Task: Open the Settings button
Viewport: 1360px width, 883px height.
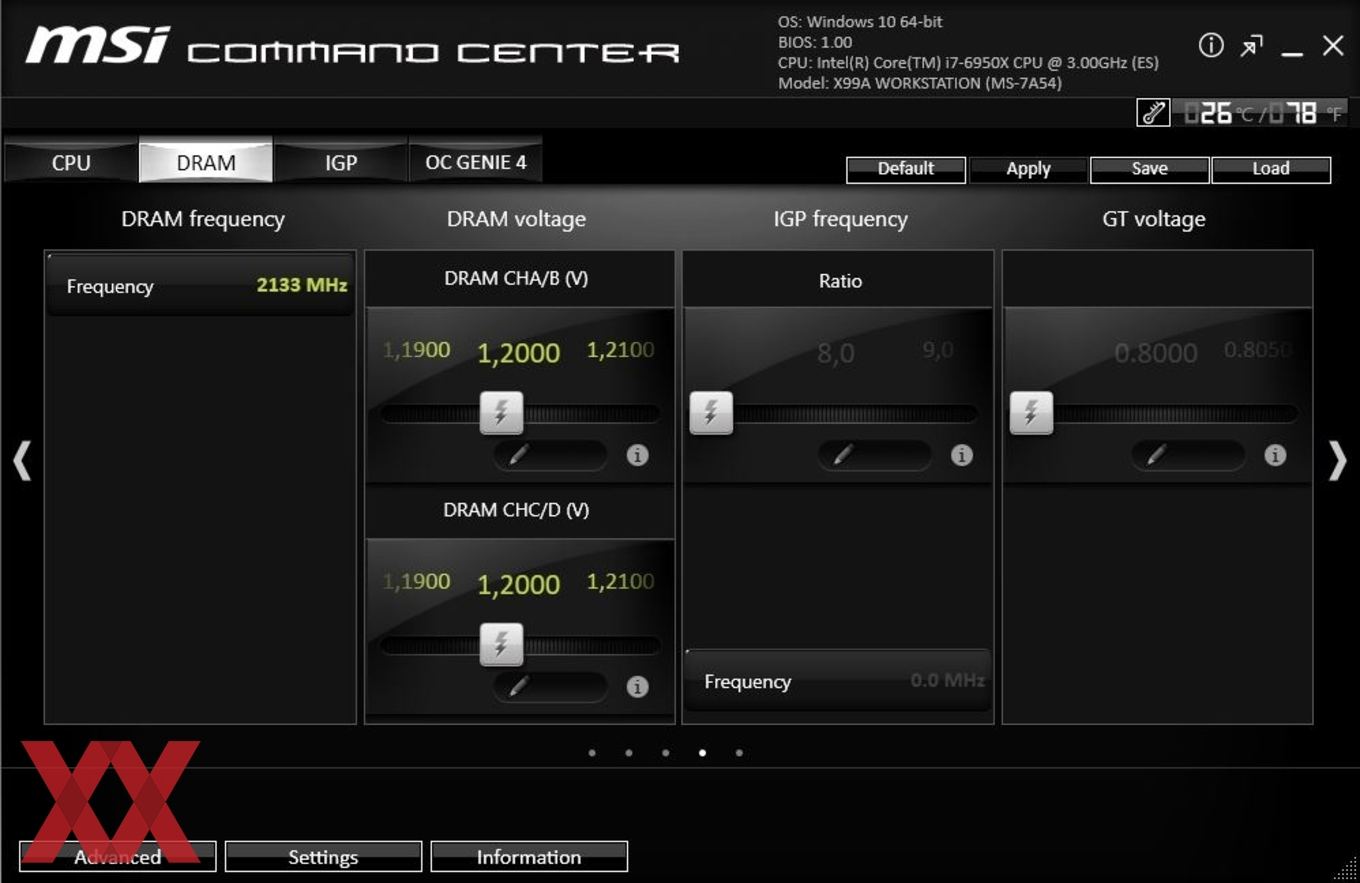Action: point(323,857)
